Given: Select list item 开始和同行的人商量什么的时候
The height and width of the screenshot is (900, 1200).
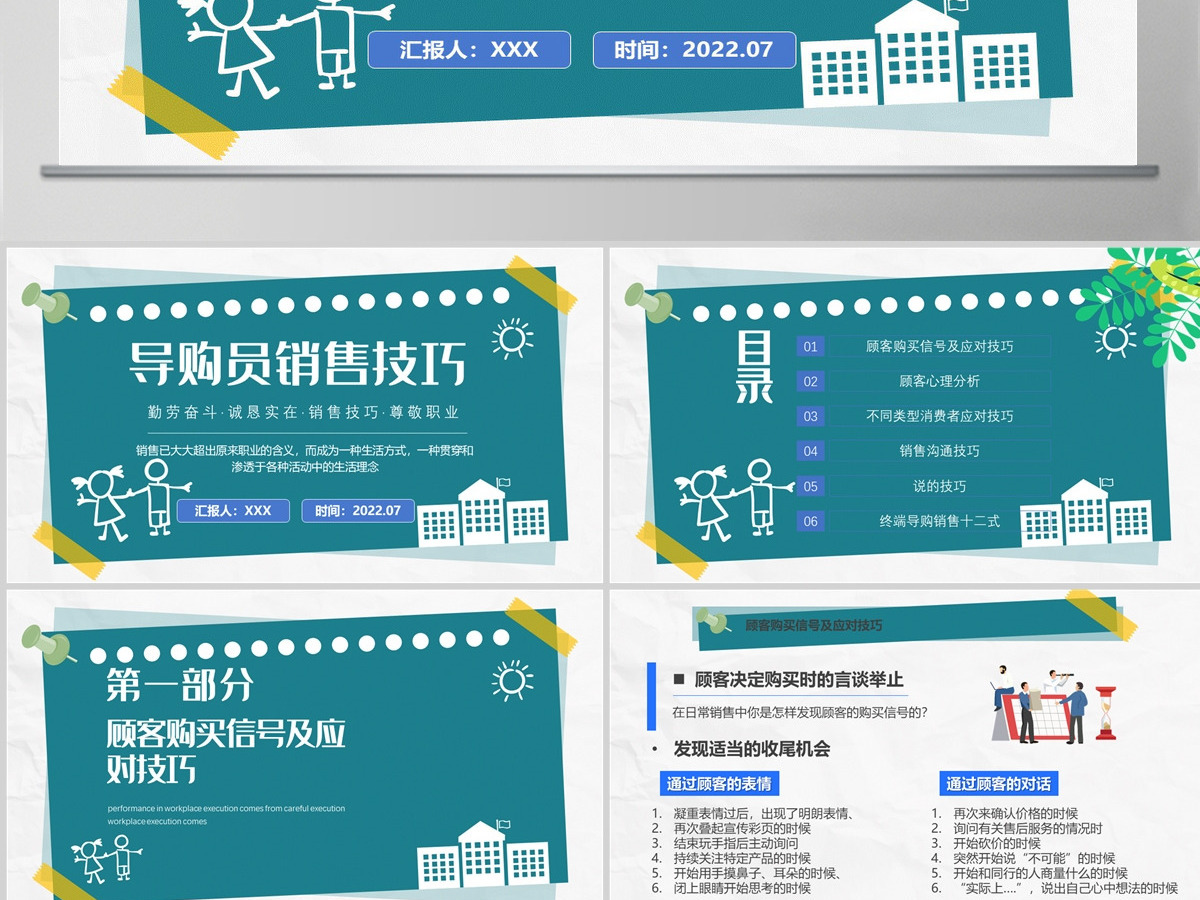Looking at the screenshot, I should pos(1040,874).
